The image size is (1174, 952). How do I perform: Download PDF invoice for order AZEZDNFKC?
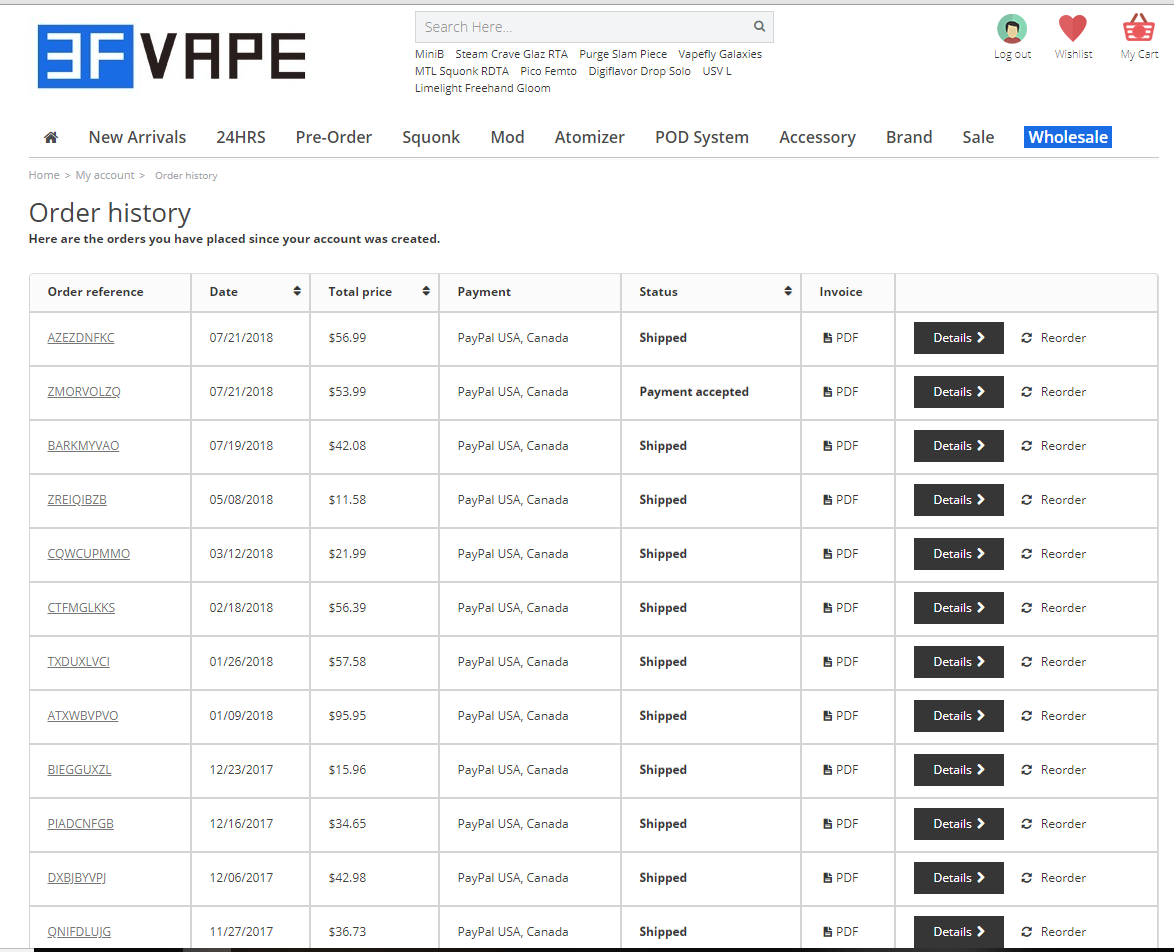(840, 338)
